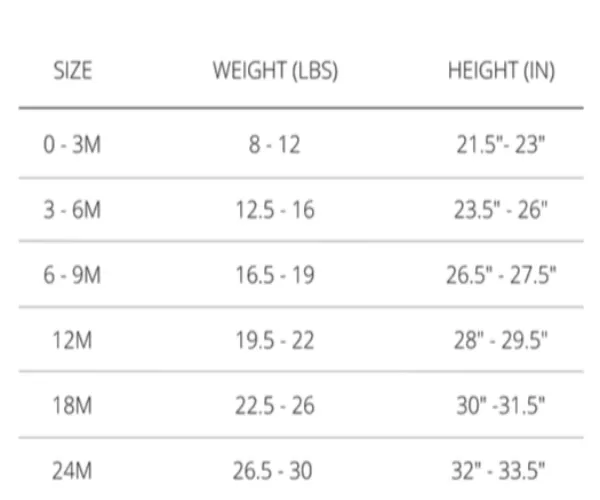The height and width of the screenshot is (500, 600).
Task: Select the 24M size cell
Action: (72, 471)
